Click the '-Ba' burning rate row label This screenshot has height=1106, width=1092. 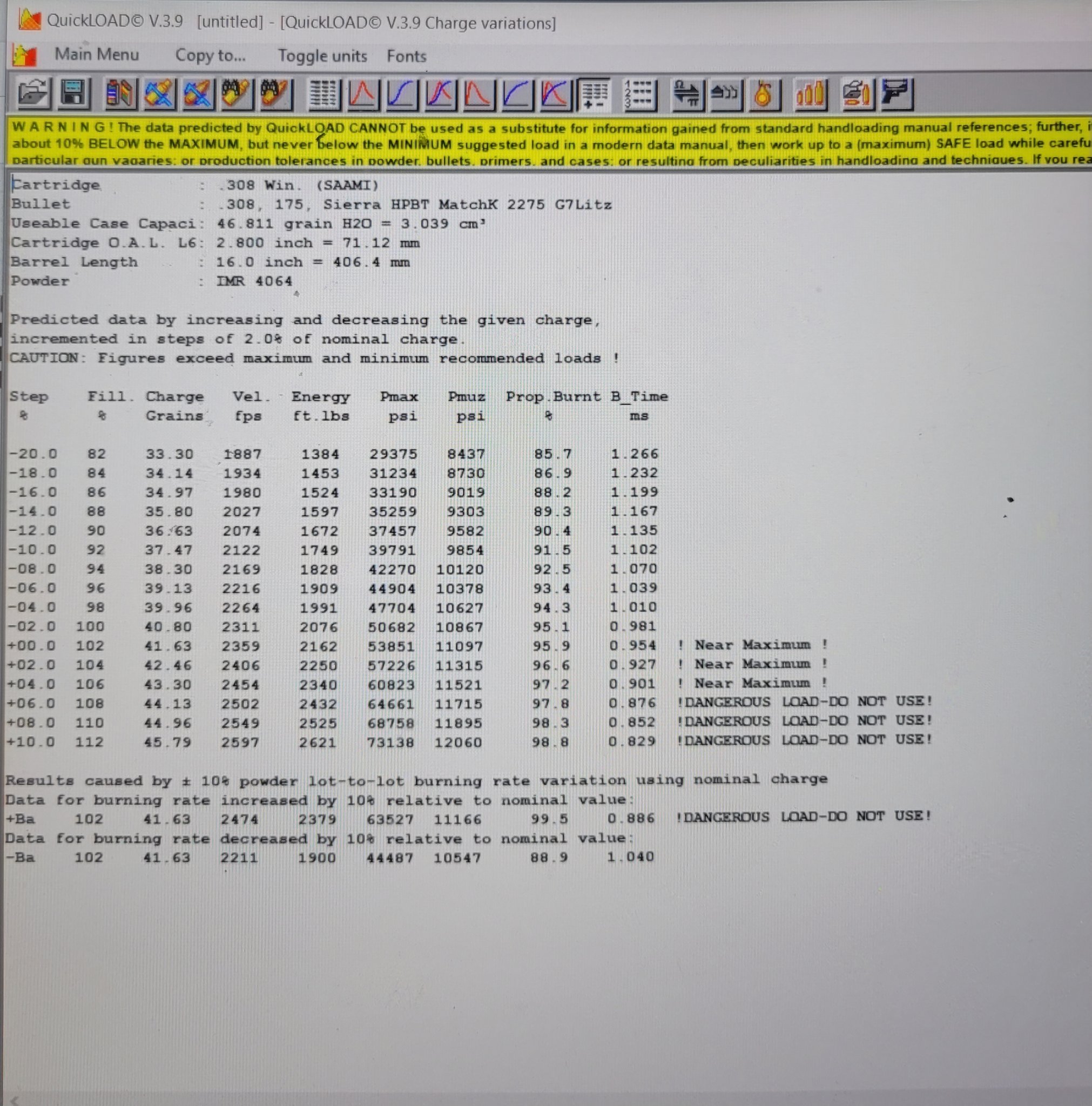20,858
